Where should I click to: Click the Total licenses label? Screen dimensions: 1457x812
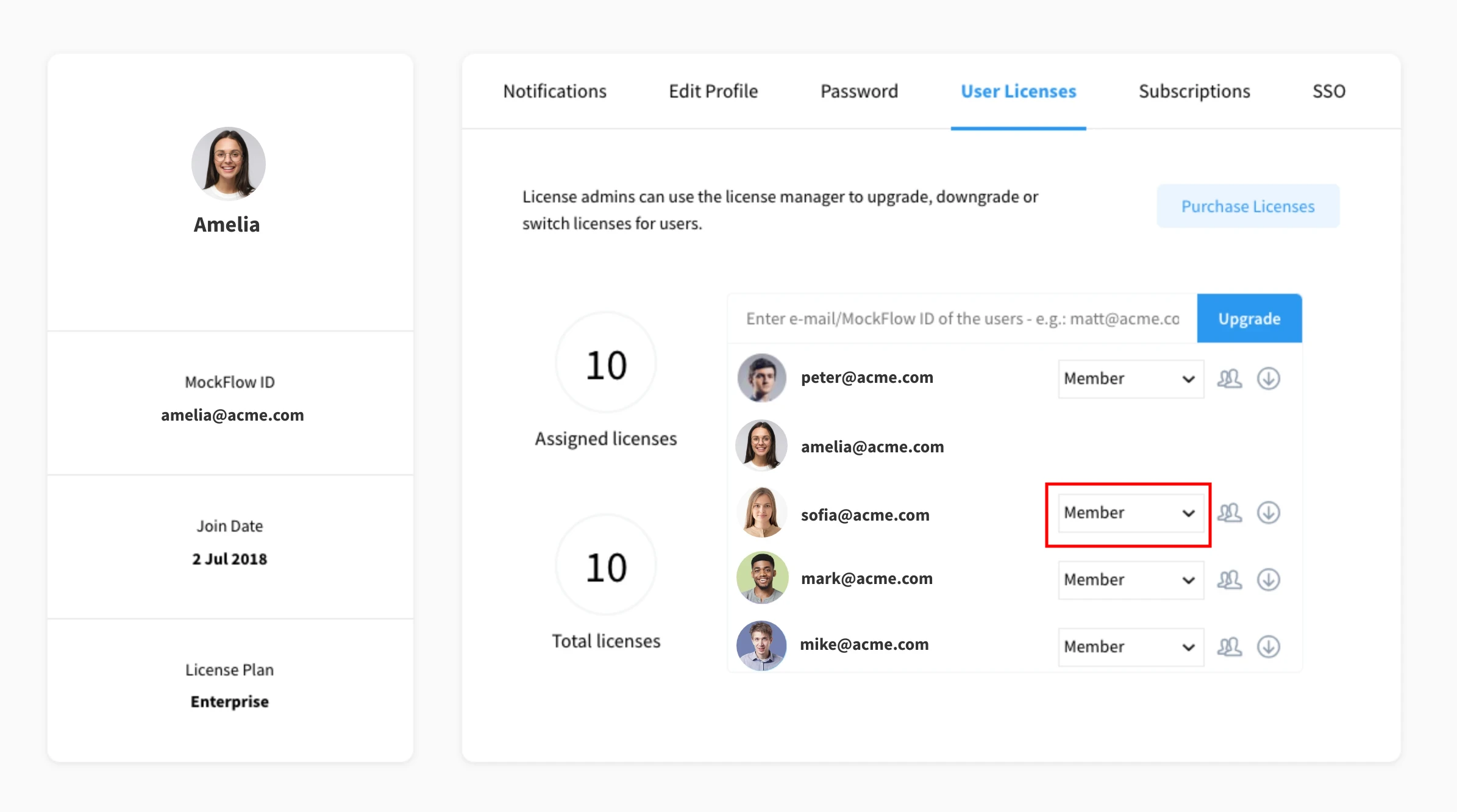click(606, 641)
